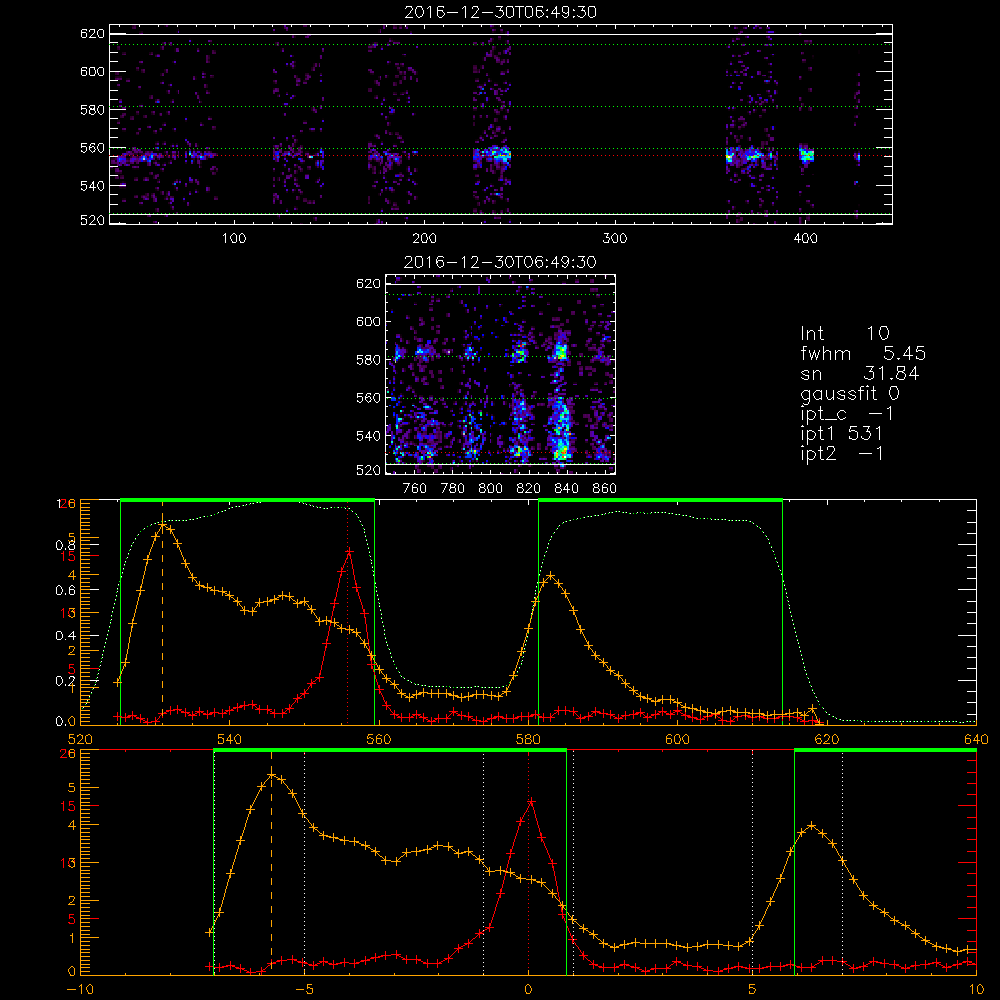Viewport: 1000px width, 1000px height.
Task: Click x-axis label '400' of top spectrogram
Action: coord(805,239)
